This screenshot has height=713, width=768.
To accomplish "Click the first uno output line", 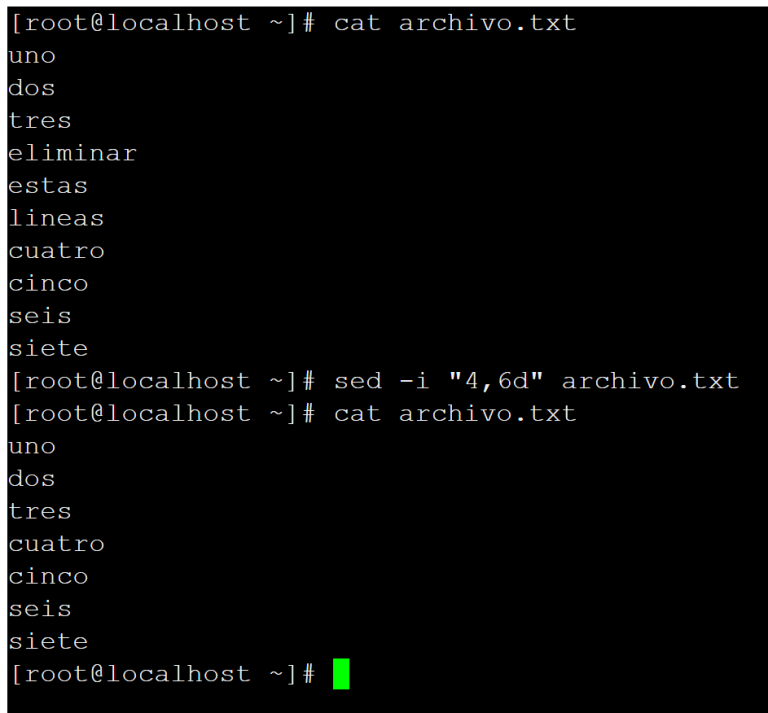I will [32, 56].
